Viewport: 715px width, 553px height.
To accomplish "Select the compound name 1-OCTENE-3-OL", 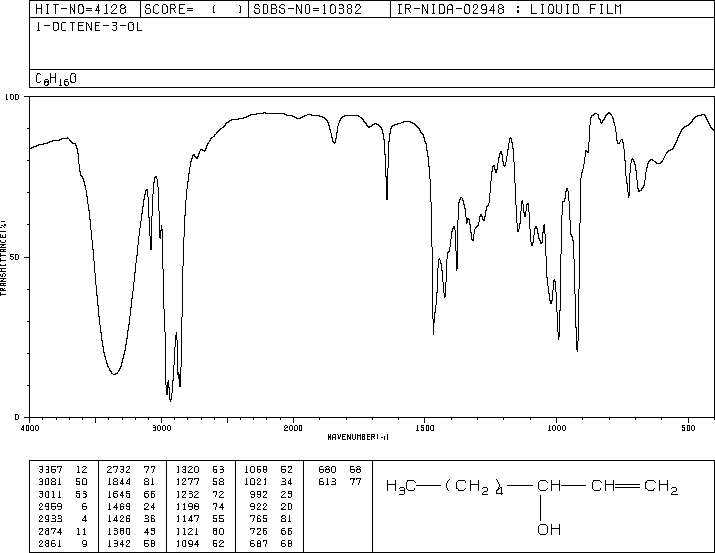I will pos(89,27).
